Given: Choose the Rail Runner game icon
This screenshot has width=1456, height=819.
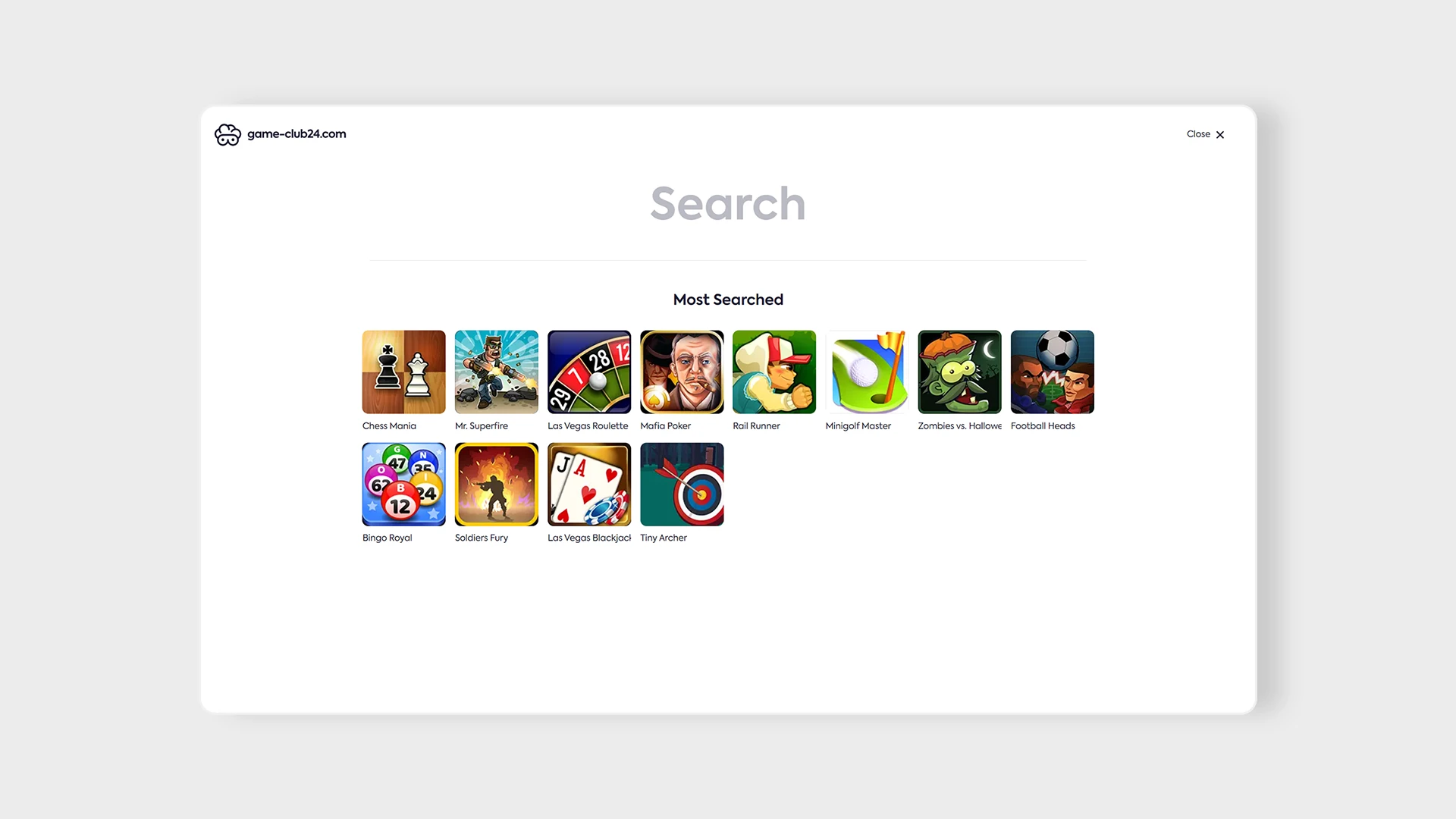Looking at the screenshot, I should [774, 372].
